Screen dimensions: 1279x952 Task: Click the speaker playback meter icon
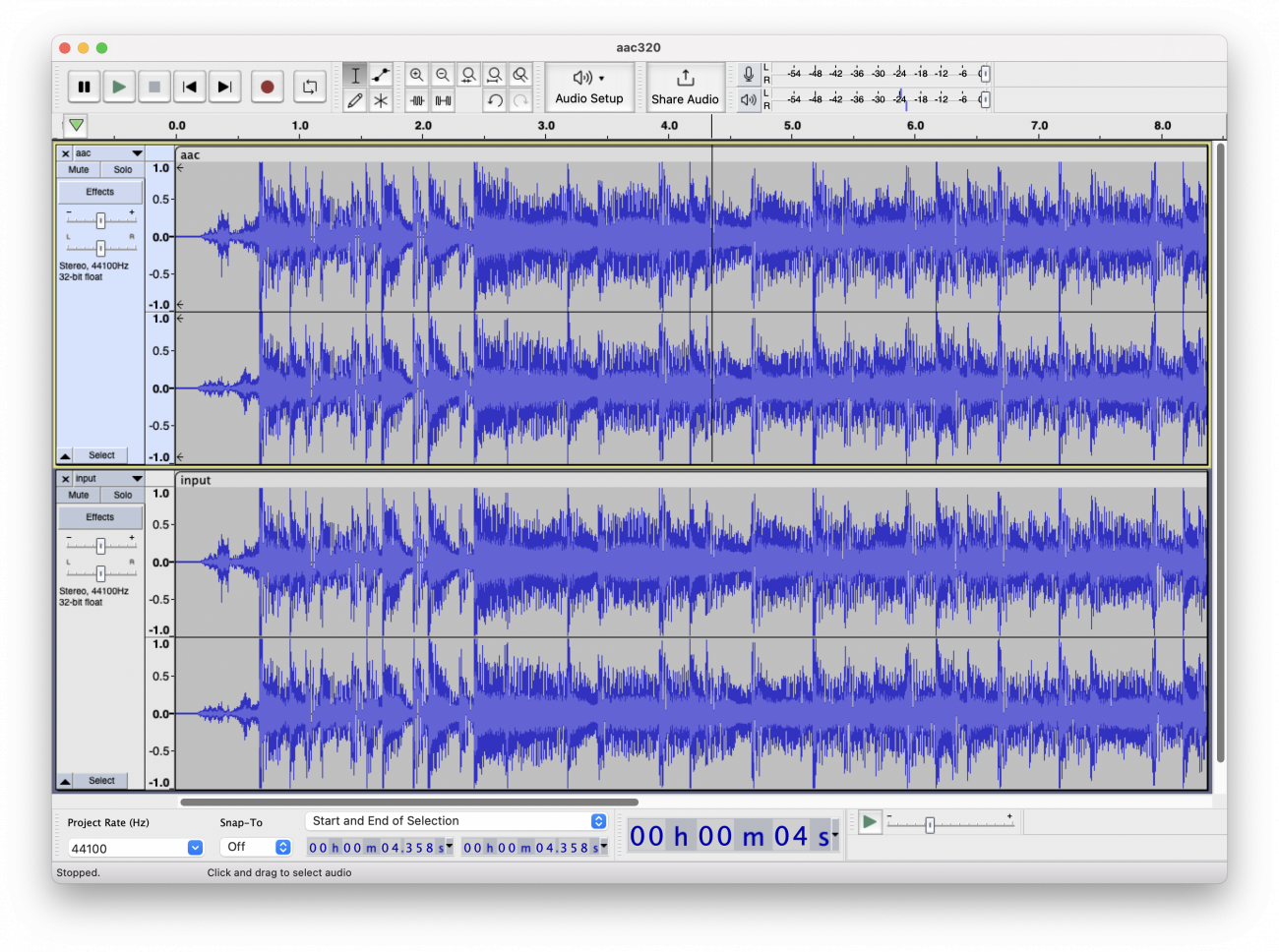[x=749, y=99]
